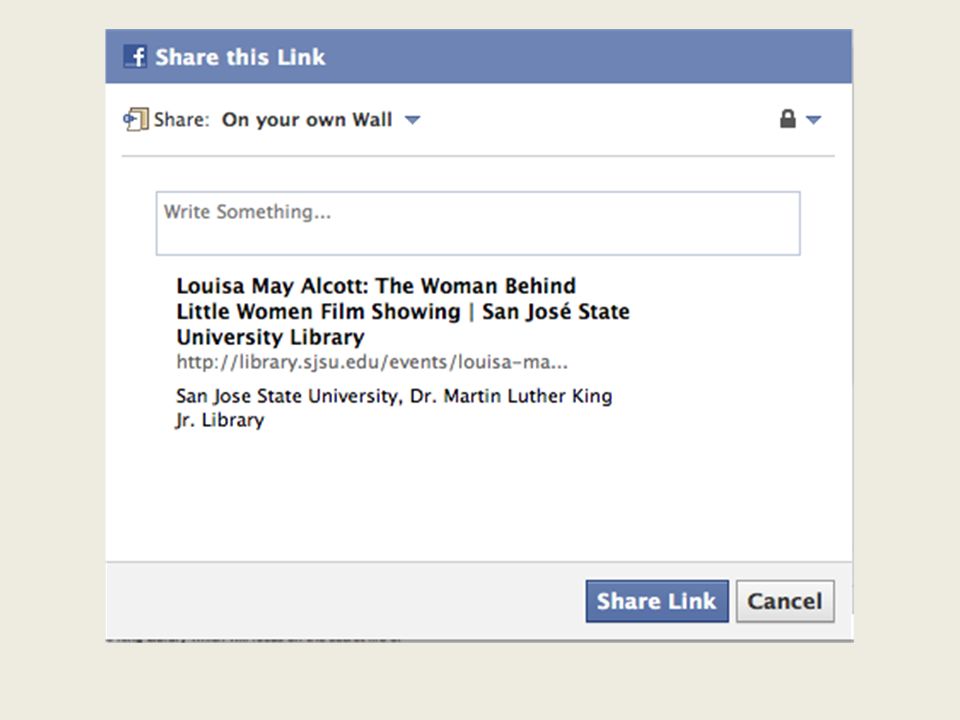Click the Write Something text box
This screenshot has height=720, width=960.
(x=478, y=223)
